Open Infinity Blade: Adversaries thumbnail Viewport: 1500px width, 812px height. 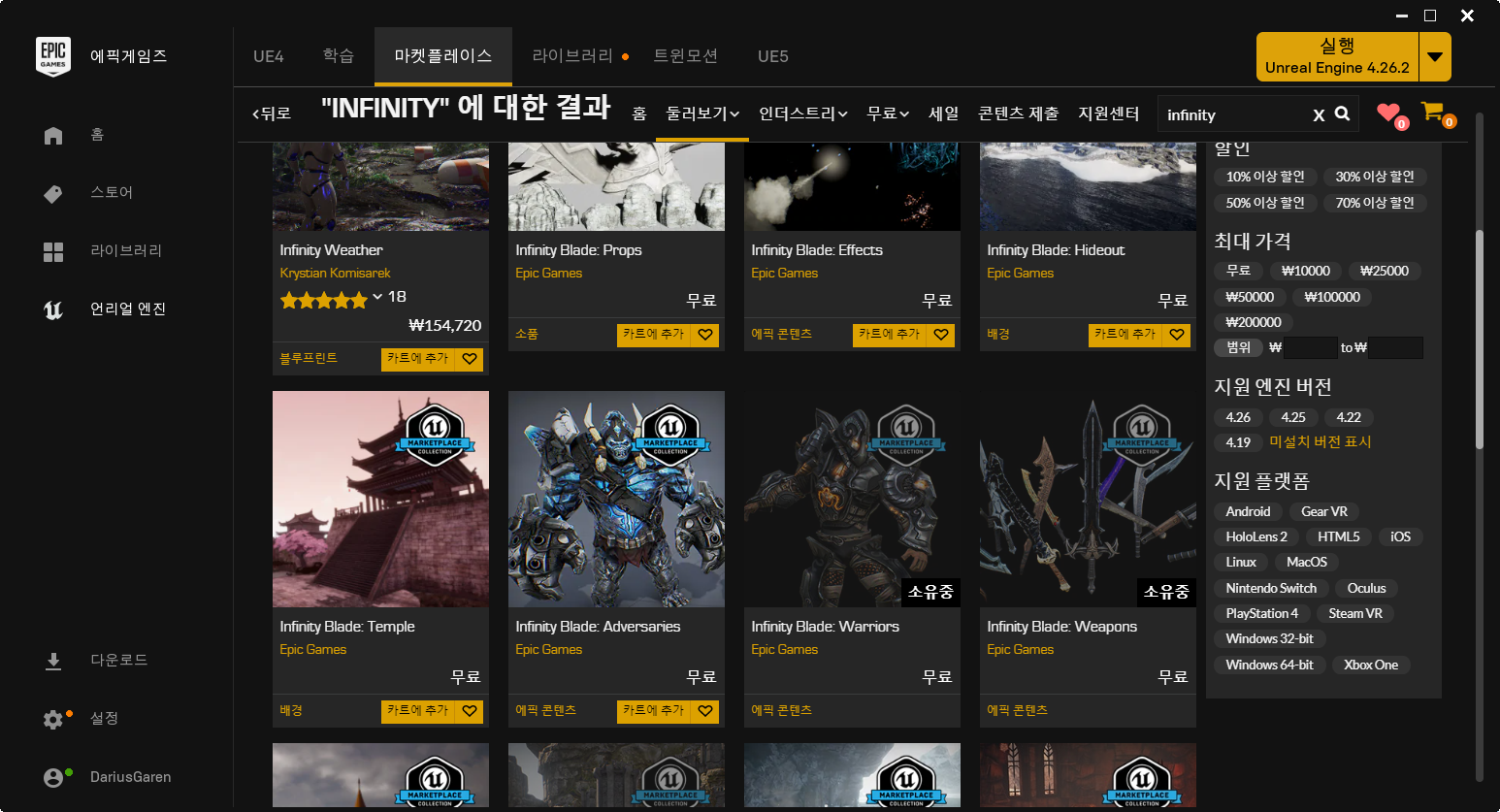(616, 499)
